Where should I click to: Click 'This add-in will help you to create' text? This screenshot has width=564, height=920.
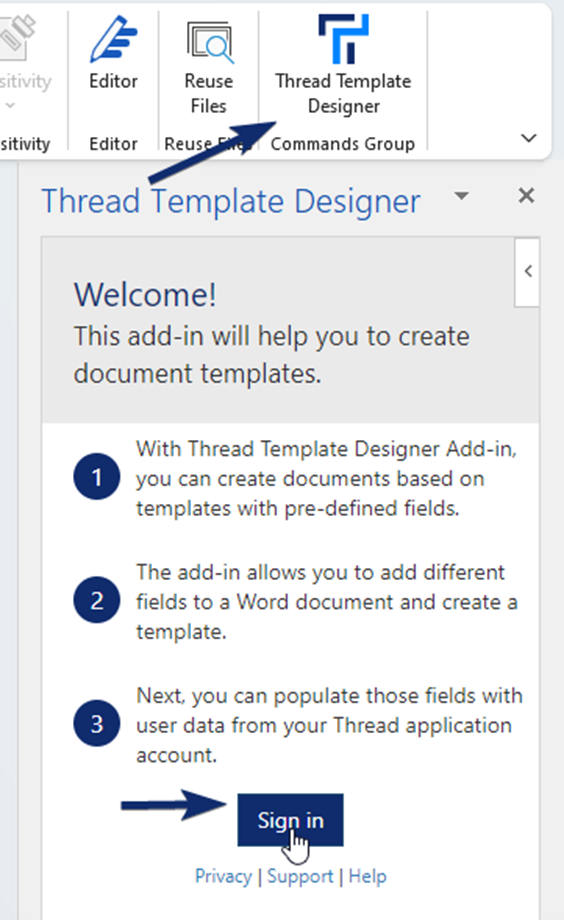click(x=272, y=337)
